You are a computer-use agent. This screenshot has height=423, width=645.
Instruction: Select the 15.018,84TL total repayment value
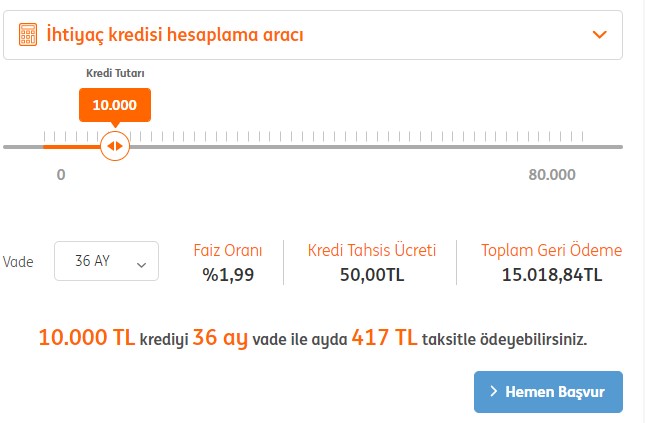tap(552, 274)
